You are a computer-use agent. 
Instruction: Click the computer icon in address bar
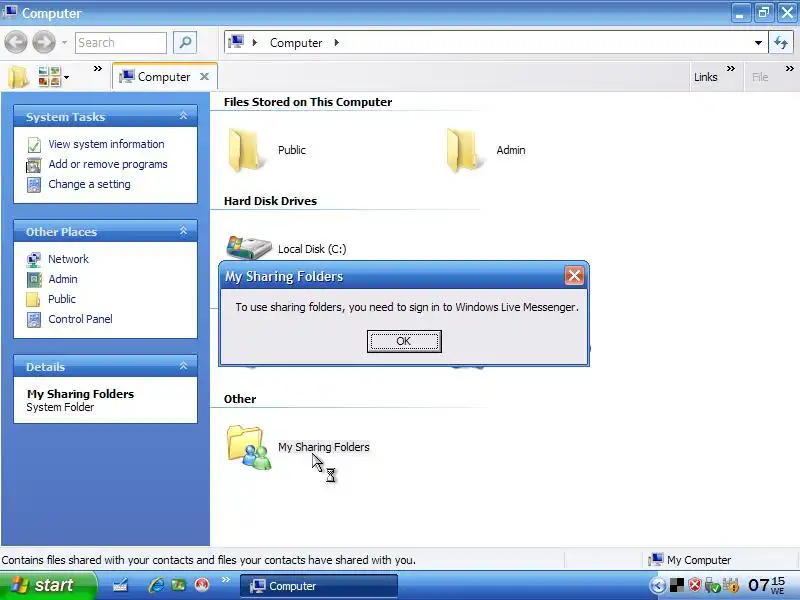click(236, 42)
